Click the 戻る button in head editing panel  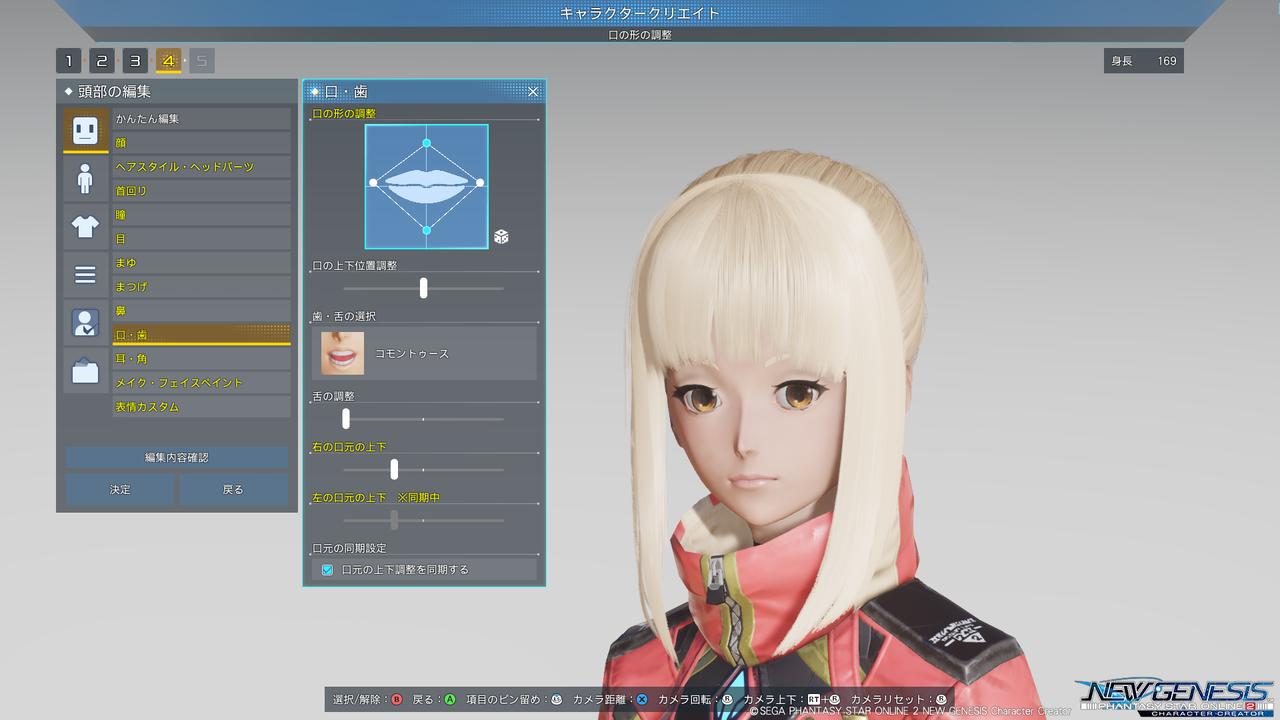pos(233,489)
